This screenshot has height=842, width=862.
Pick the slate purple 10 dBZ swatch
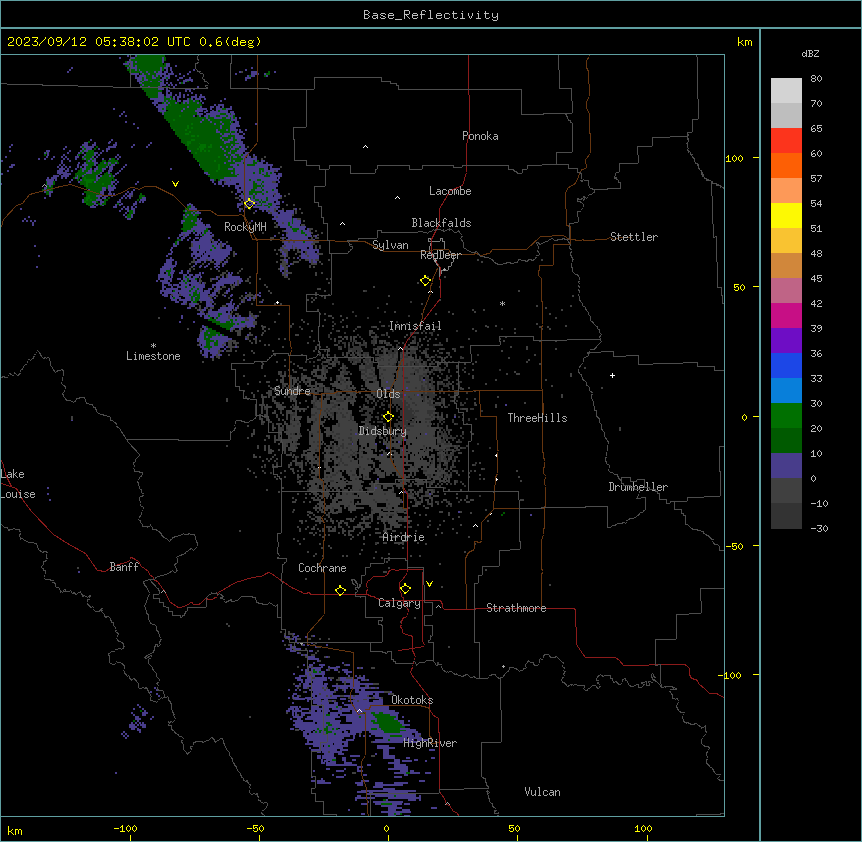point(786,466)
